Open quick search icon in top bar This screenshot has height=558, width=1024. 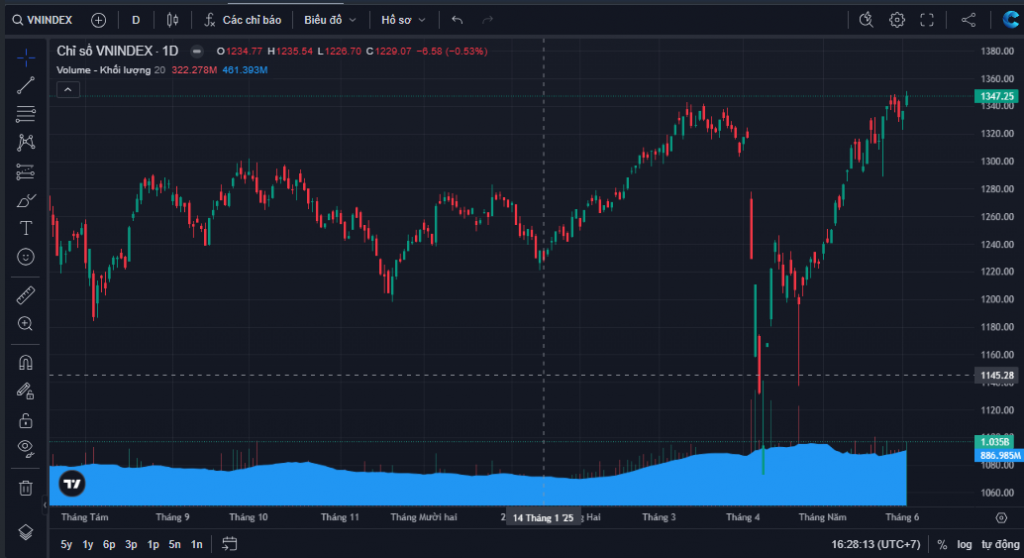point(866,20)
